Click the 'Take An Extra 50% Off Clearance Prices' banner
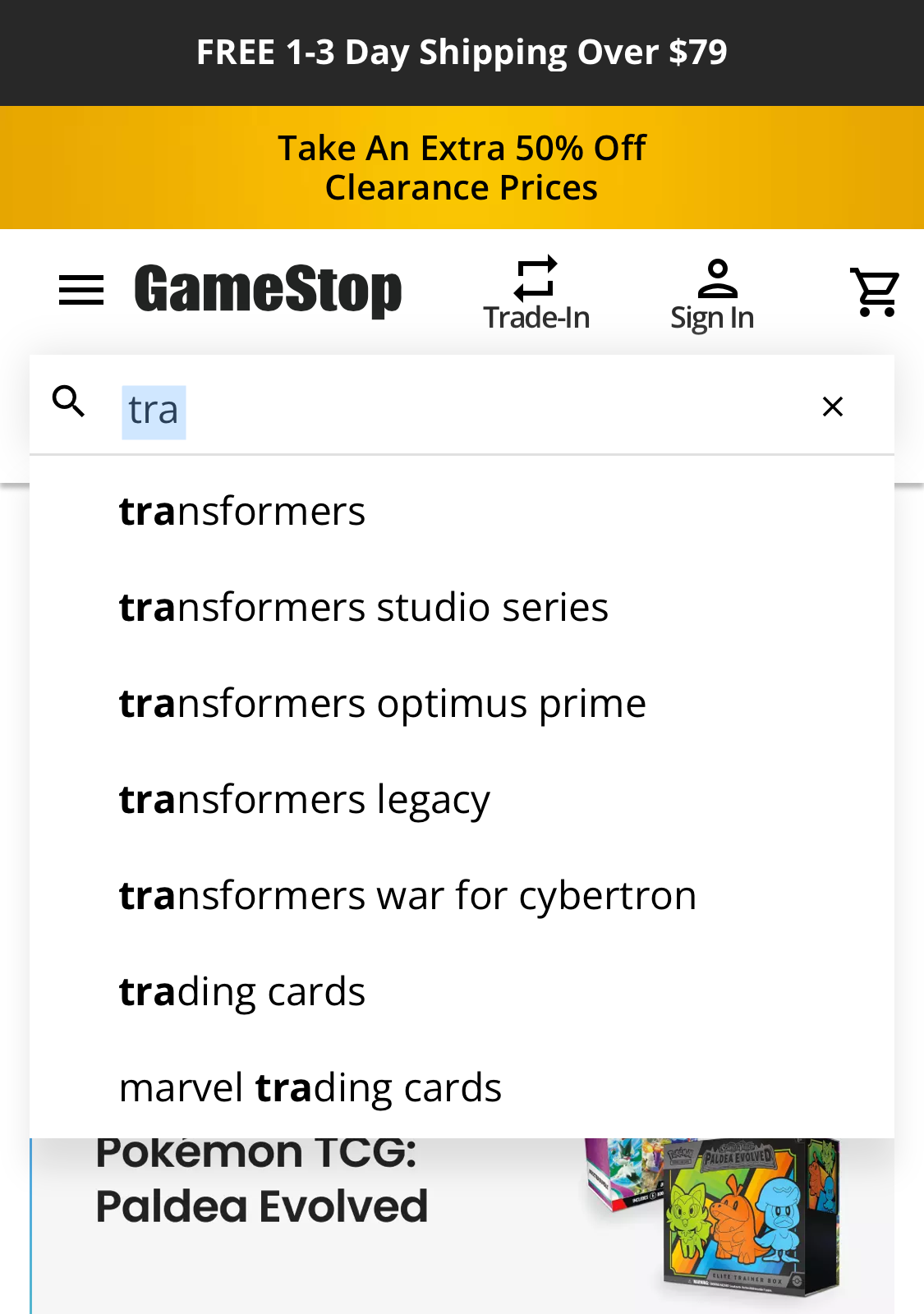 [462, 167]
